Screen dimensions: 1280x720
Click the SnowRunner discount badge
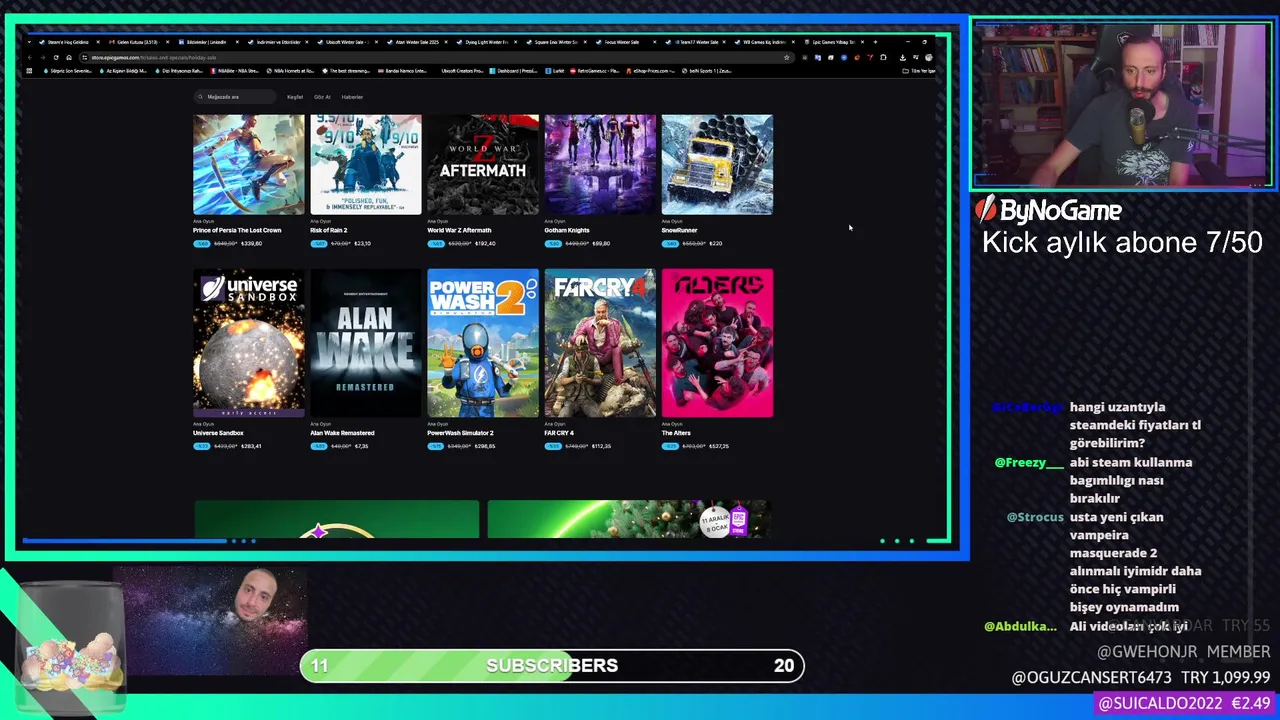point(670,243)
